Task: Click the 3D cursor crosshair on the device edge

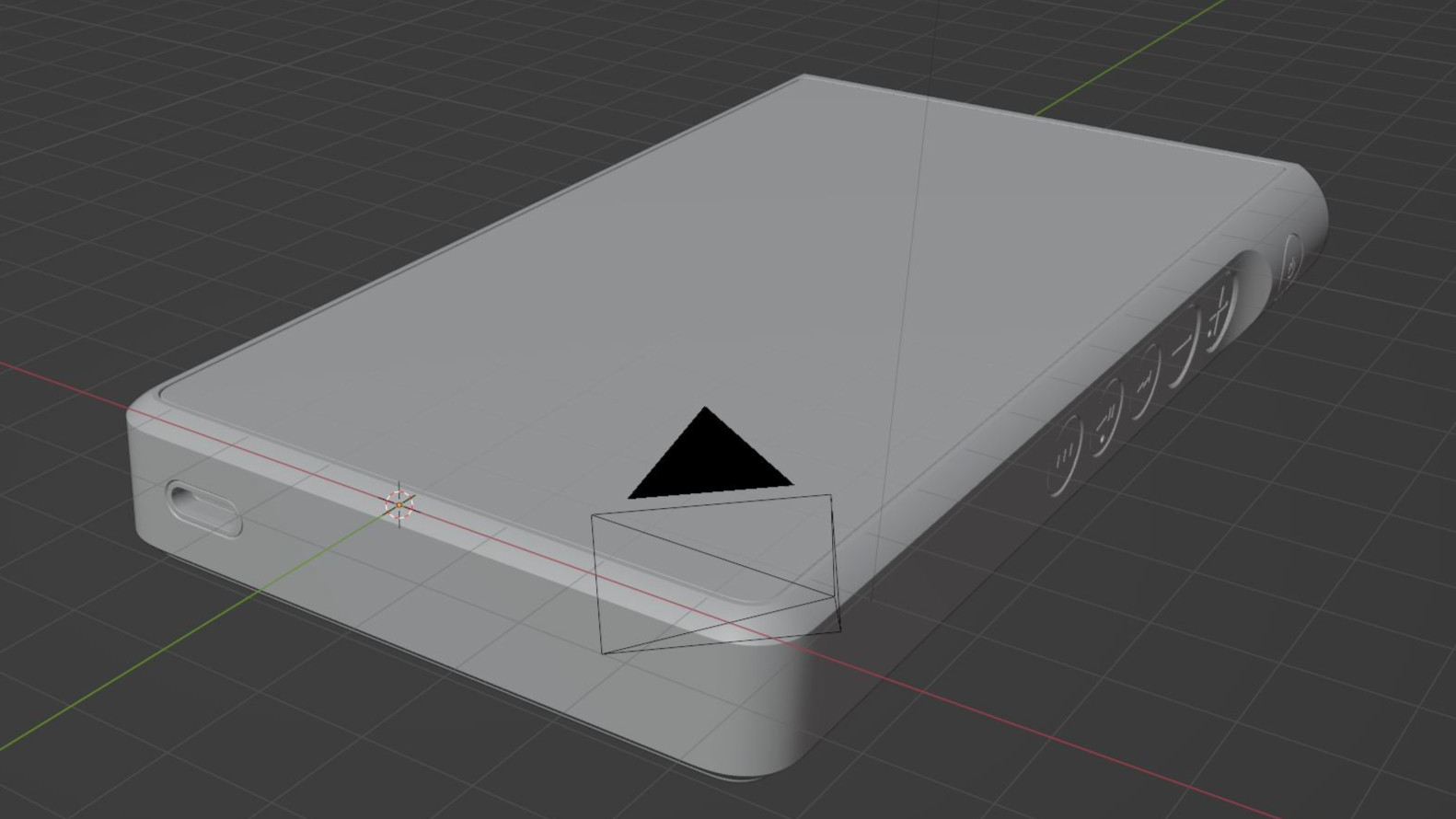Action: [399, 503]
